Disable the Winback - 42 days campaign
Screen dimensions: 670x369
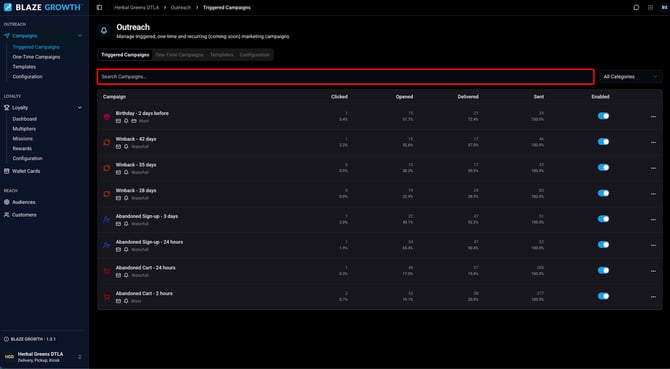click(x=603, y=142)
